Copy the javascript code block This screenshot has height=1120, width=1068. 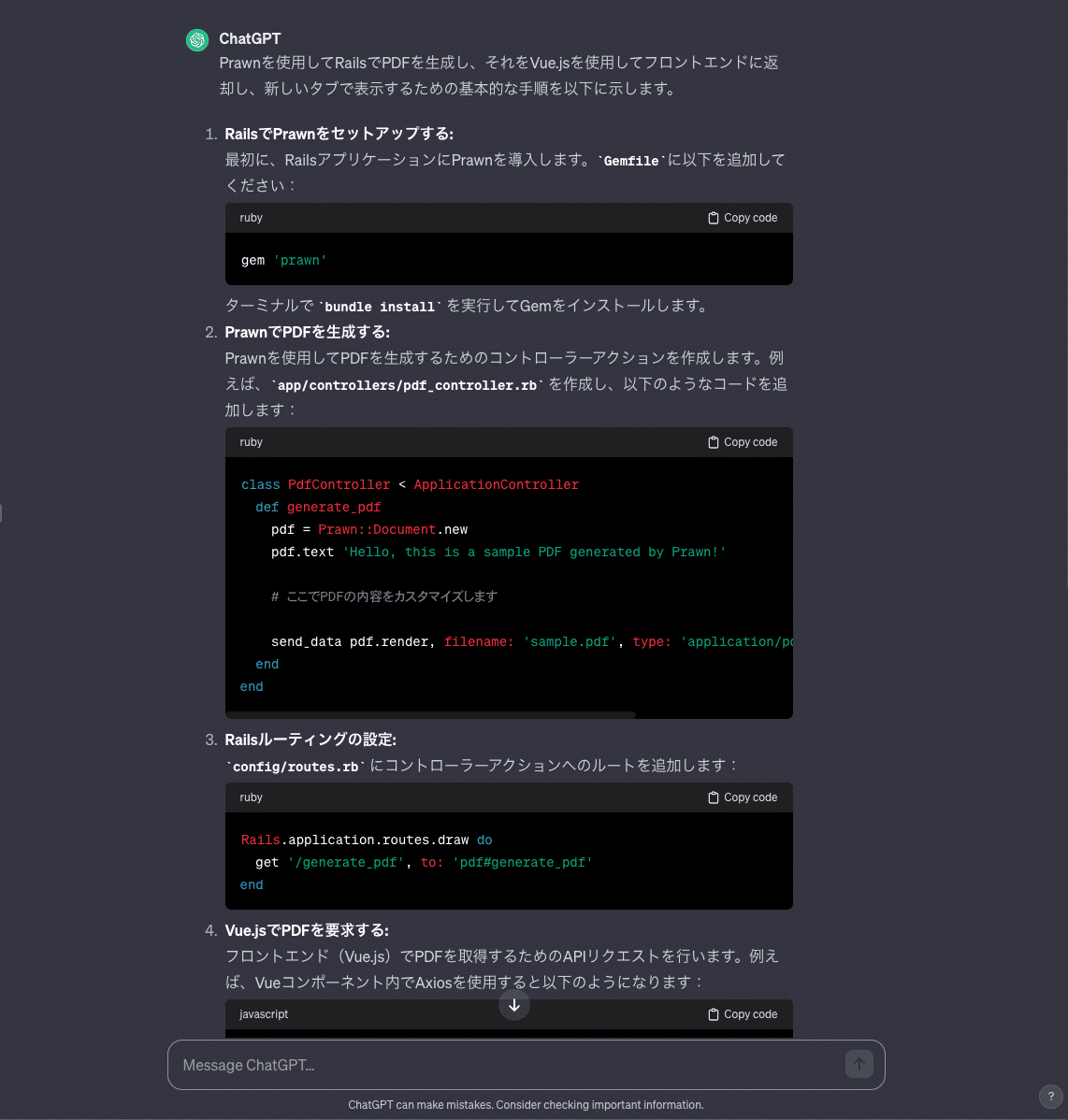click(x=743, y=1014)
